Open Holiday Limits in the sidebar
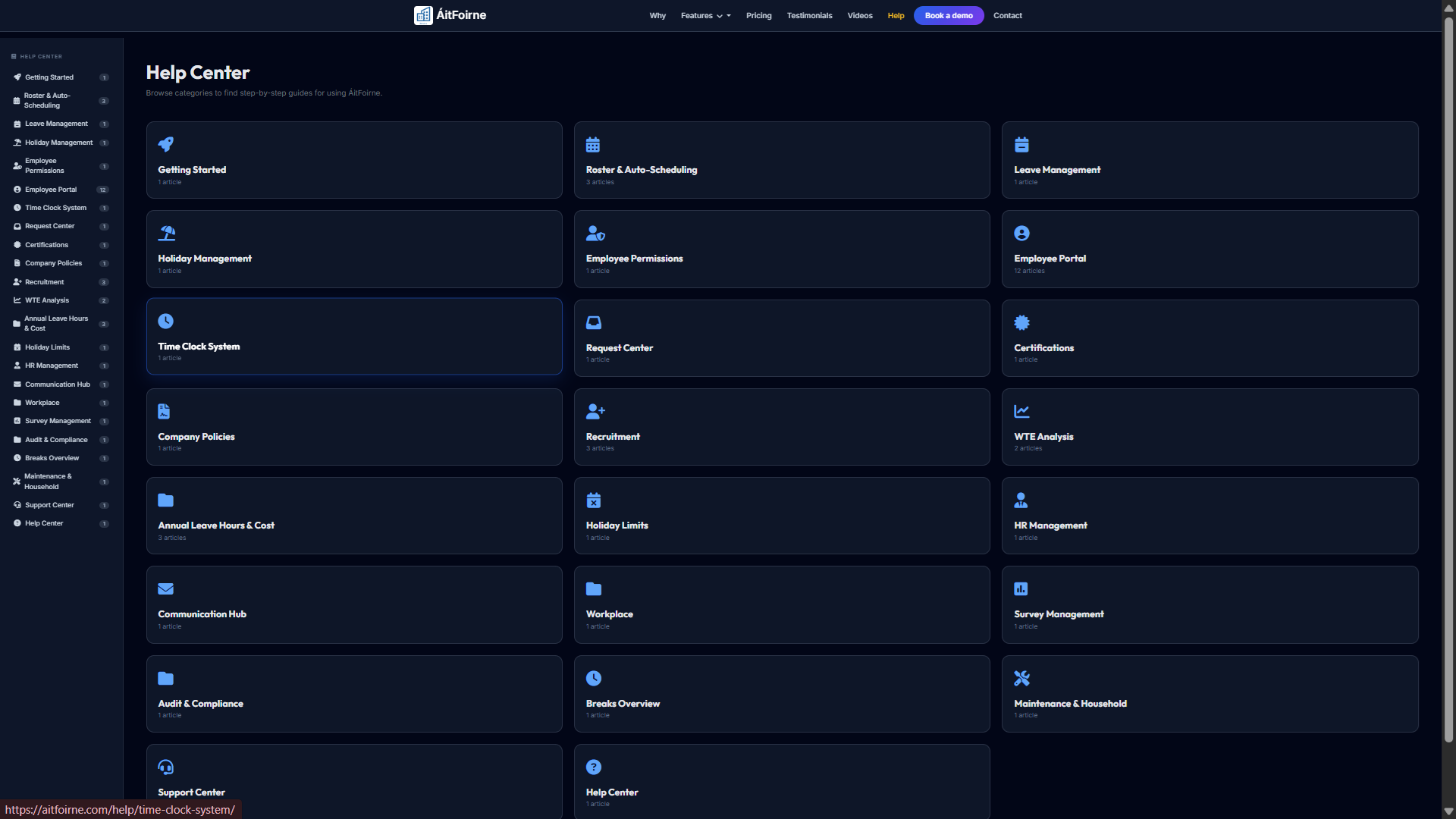1456x819 pixels. [x=61, y=347]
